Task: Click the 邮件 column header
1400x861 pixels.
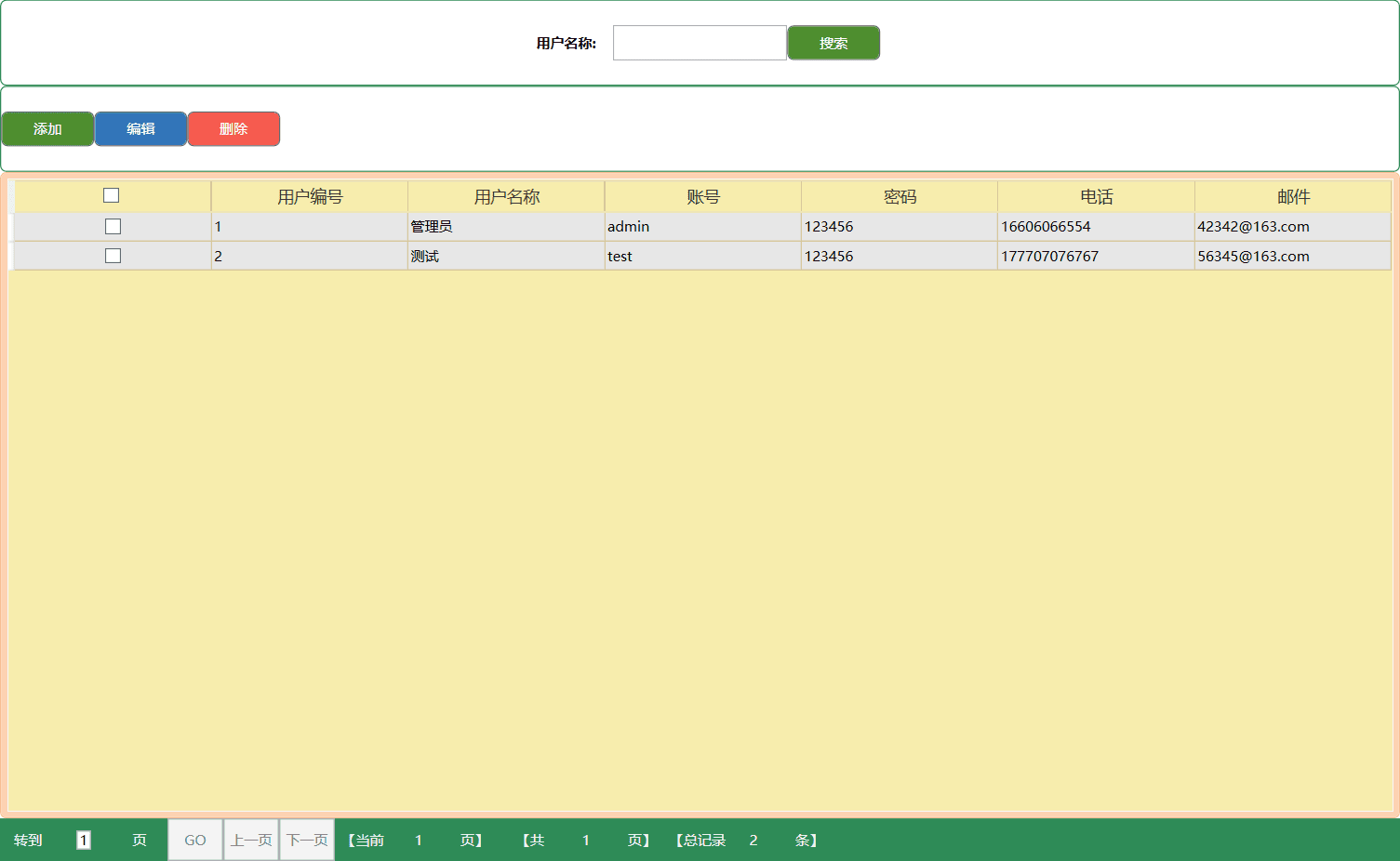Action: coord(1292,197)
